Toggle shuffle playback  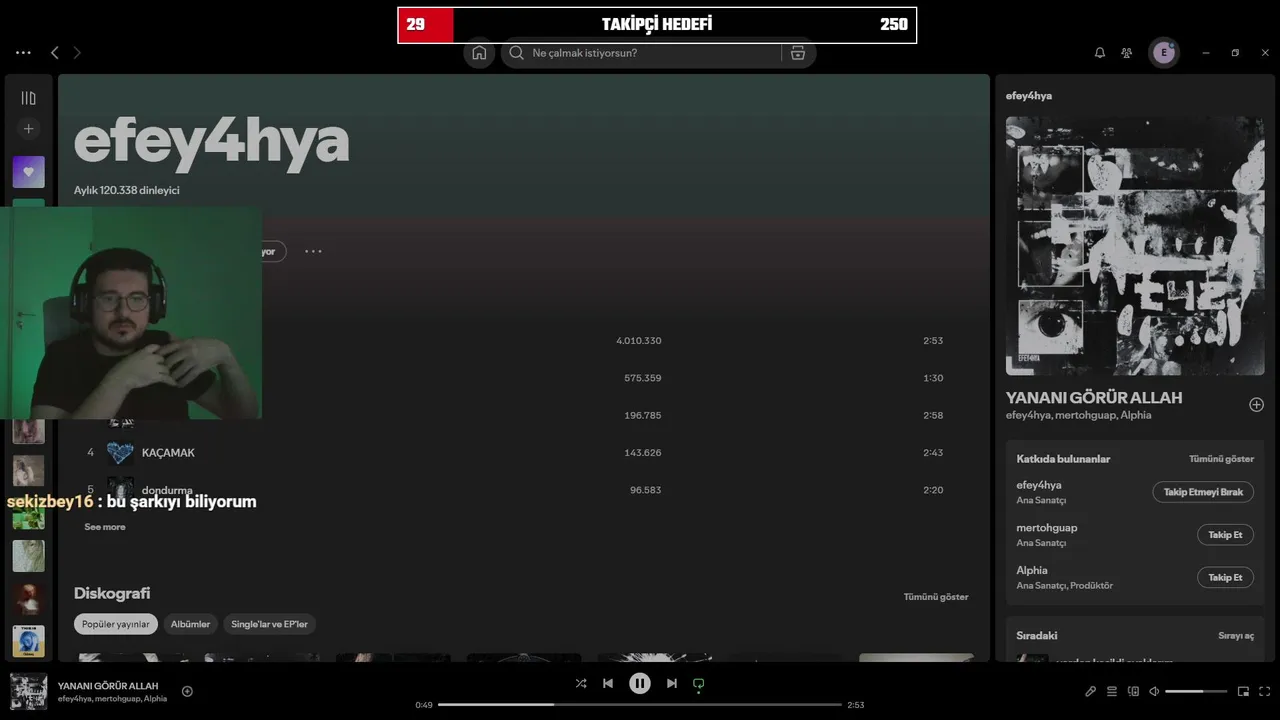tap(581, 684)
